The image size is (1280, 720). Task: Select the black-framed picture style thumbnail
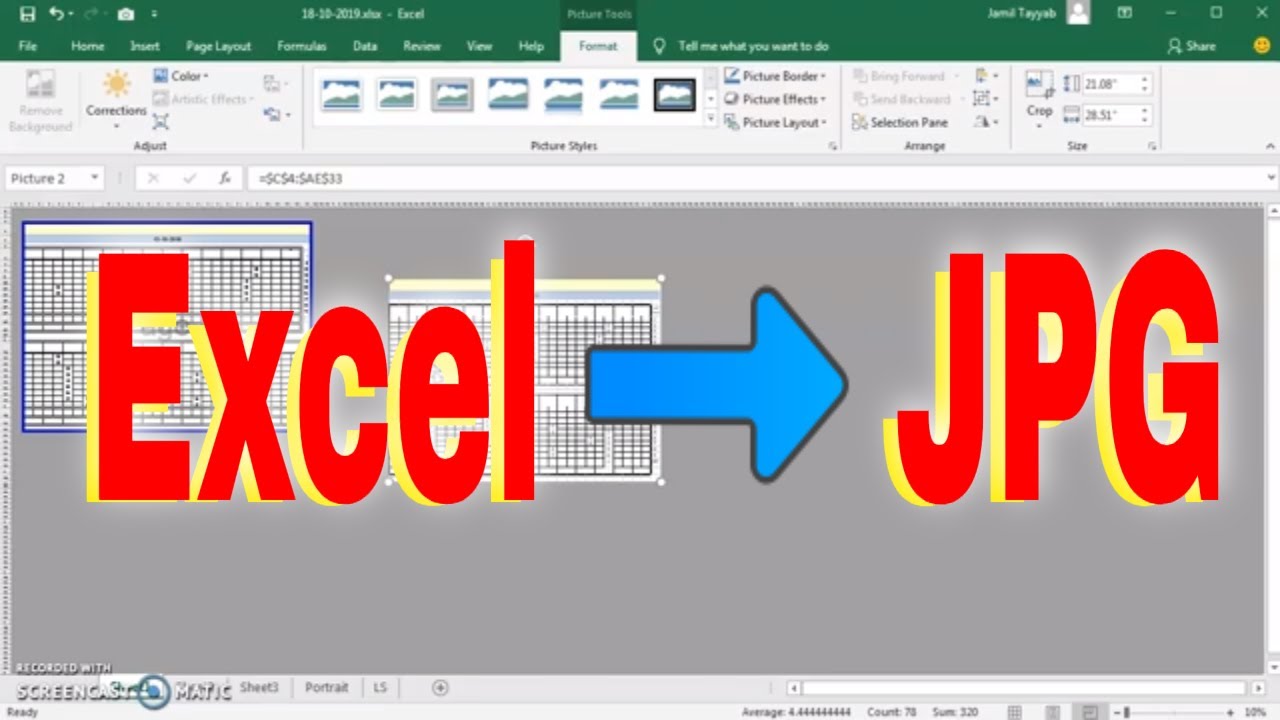674,95
